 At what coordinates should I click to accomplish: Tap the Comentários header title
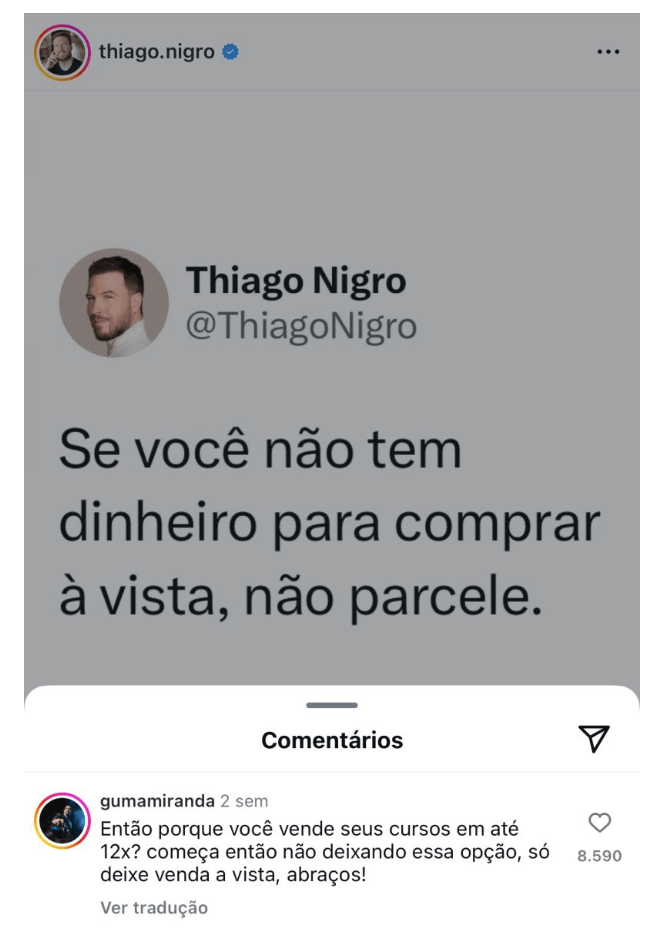pyautogui.click(x=332, y=740)
